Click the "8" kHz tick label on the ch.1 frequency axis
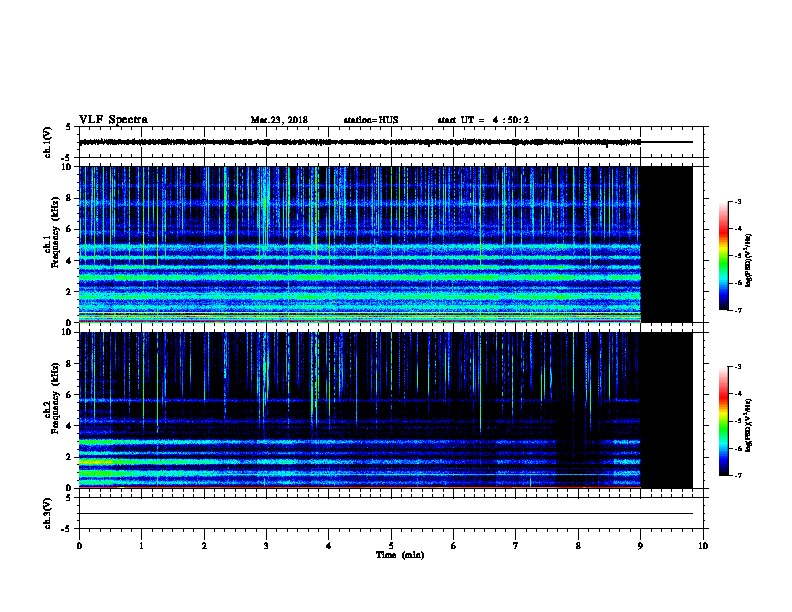Screen dimensions: 792x612 69,198
